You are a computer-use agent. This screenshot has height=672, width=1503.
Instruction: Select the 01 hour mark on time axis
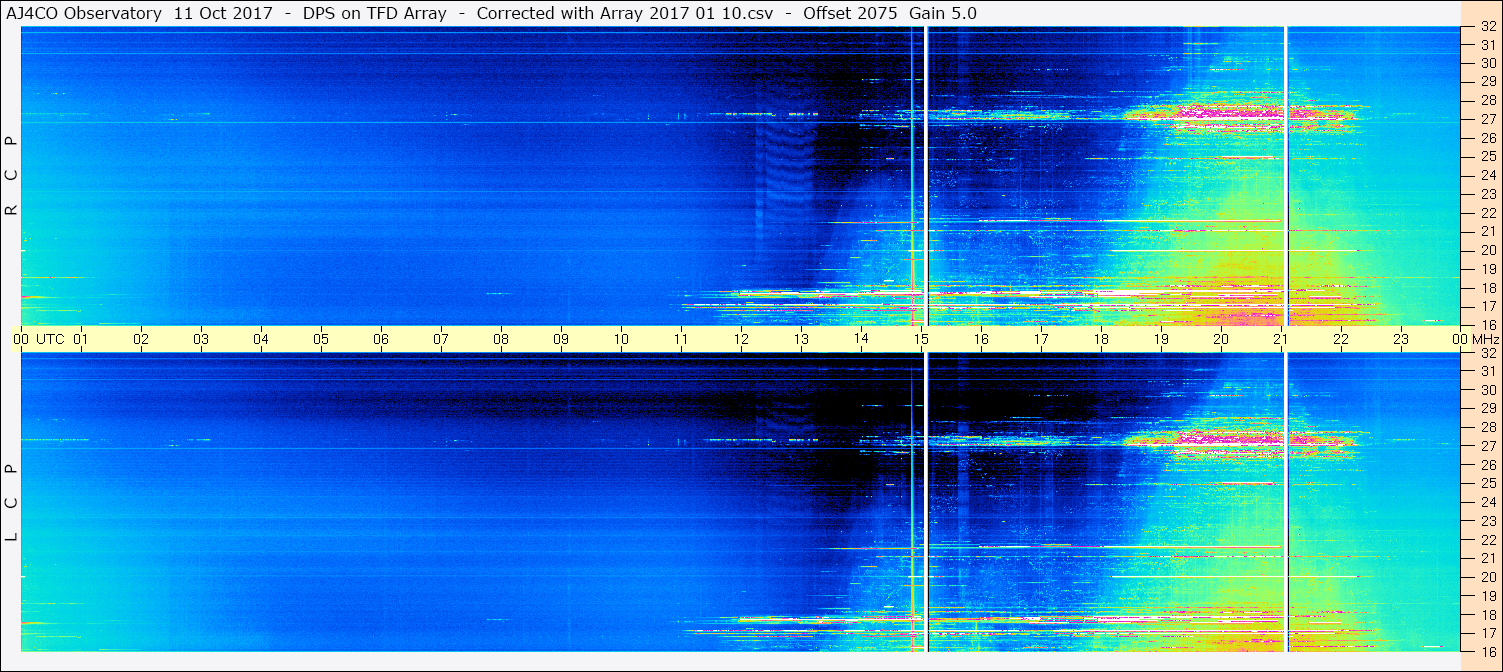coord(81,339)
